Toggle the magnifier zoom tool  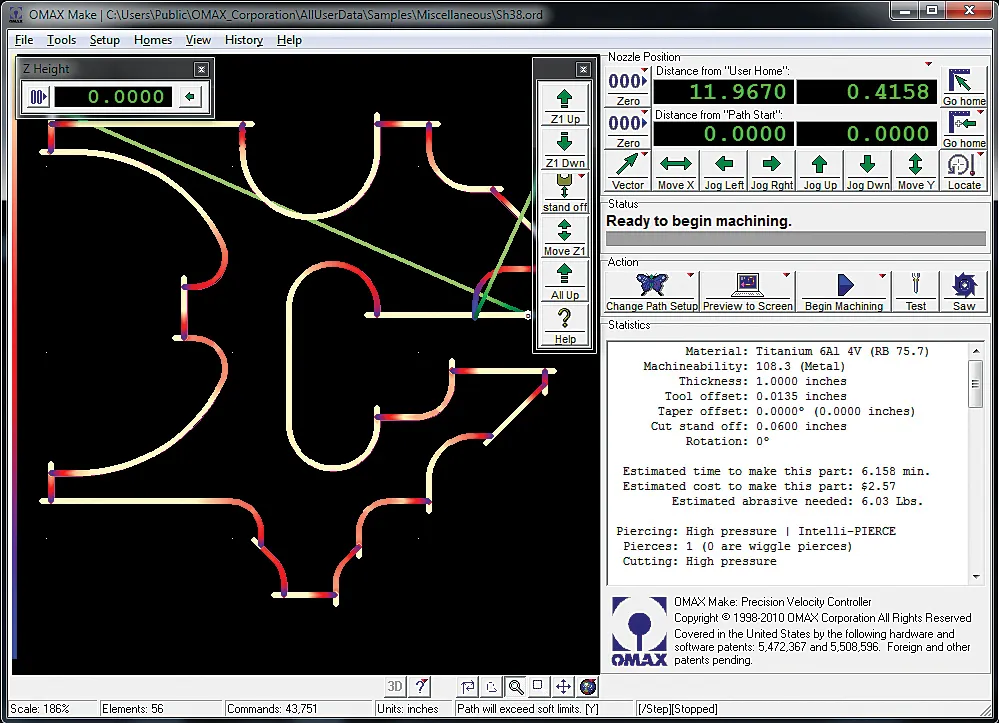click(x=515, y=687)
